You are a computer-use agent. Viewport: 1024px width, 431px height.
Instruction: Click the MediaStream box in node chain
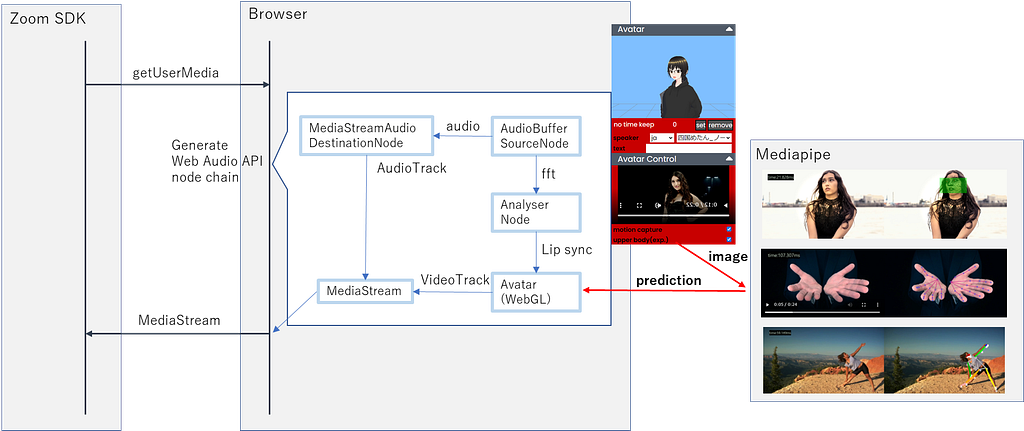tap(366, 291)
